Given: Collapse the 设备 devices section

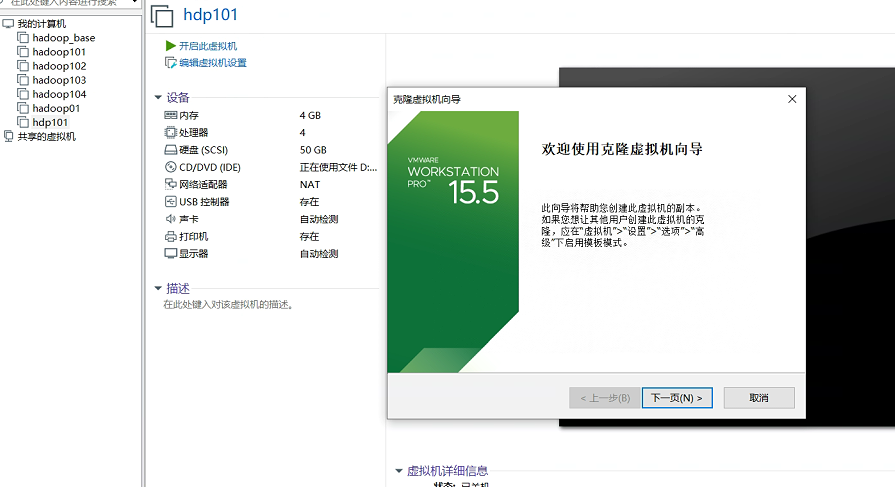Looking at the screenshot, I should click(x=158, y=98).
